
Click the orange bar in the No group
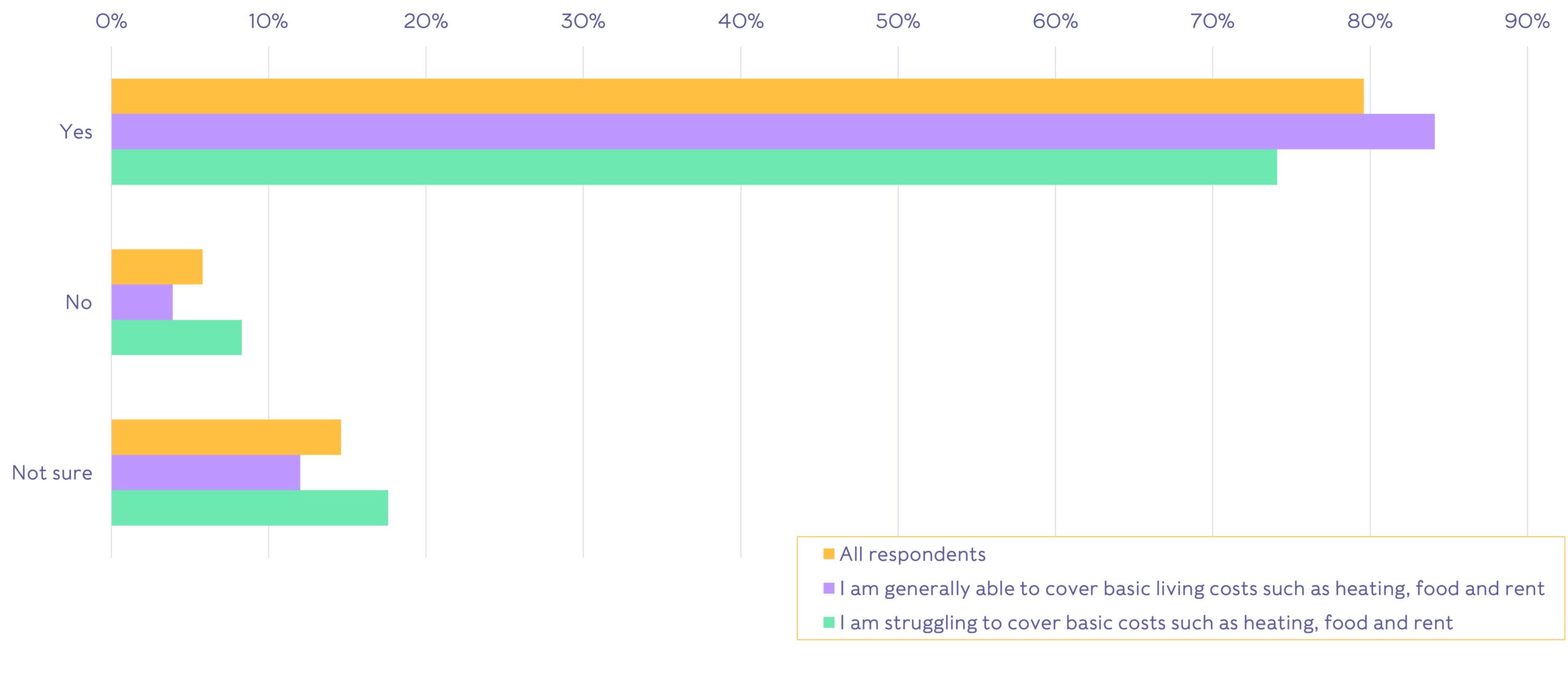pyautogui.click(x=157, y=267)
